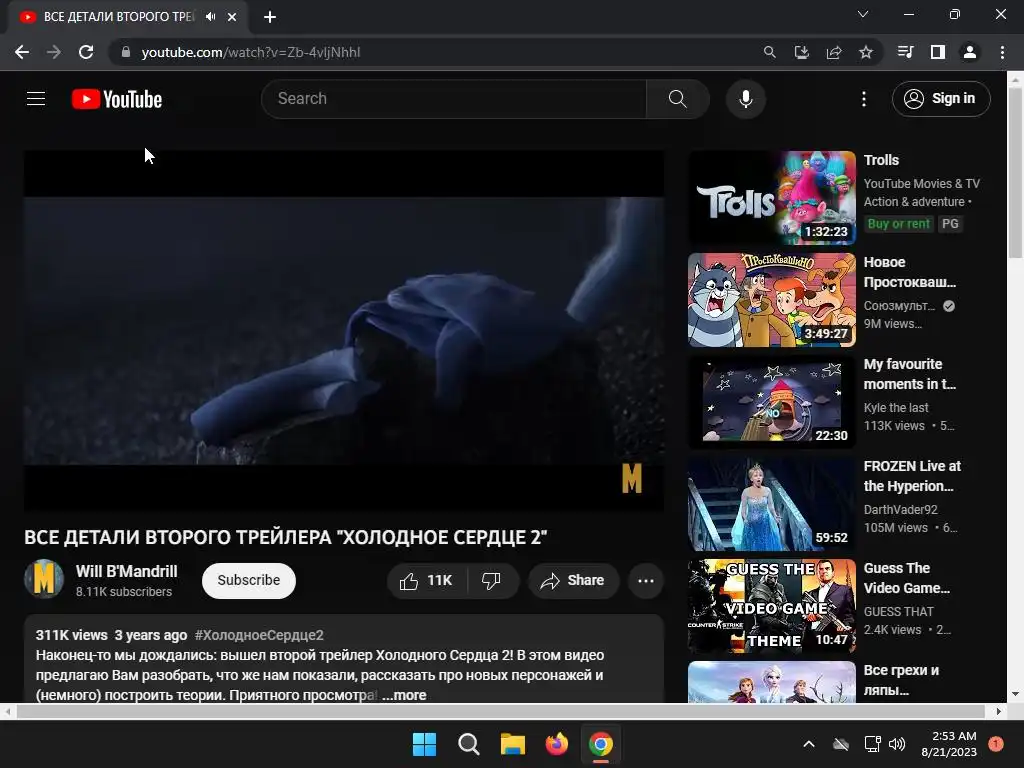Close the YouTube browser tab

[x=232, y=17]
